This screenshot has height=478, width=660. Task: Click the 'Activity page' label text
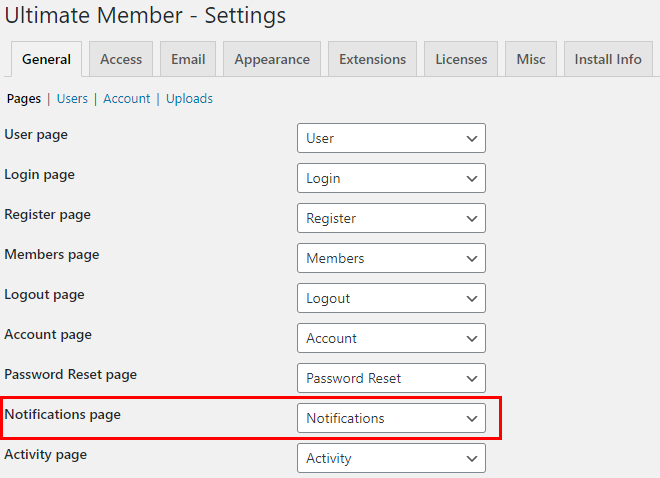click(x=45, y=454)
